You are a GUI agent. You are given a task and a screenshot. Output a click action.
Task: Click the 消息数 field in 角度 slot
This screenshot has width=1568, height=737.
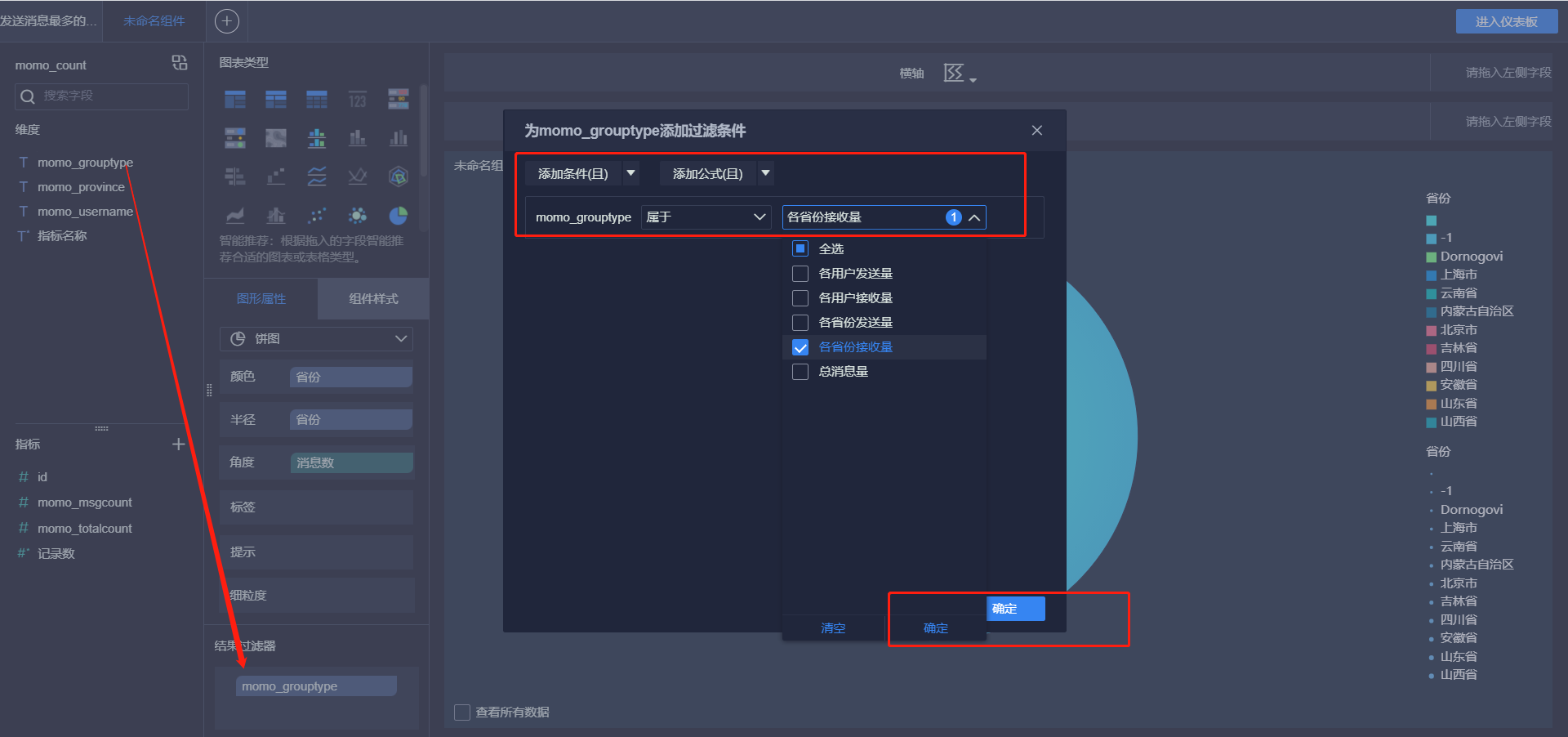(352, 462)
